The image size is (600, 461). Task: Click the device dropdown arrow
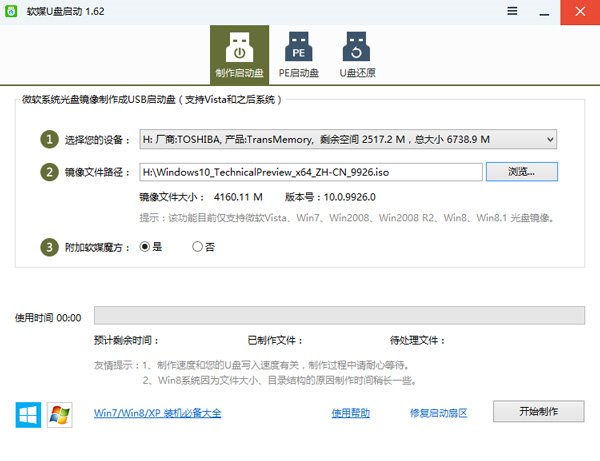(x=549, y=139)
